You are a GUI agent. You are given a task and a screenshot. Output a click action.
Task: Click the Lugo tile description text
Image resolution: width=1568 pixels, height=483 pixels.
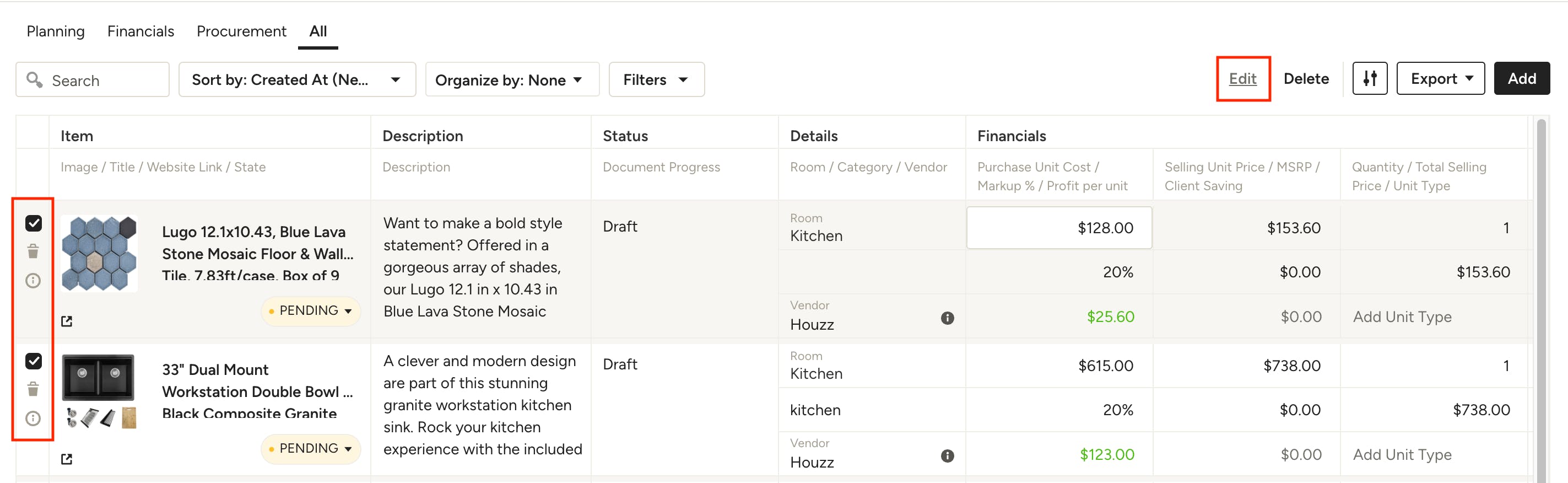point(472,267)
